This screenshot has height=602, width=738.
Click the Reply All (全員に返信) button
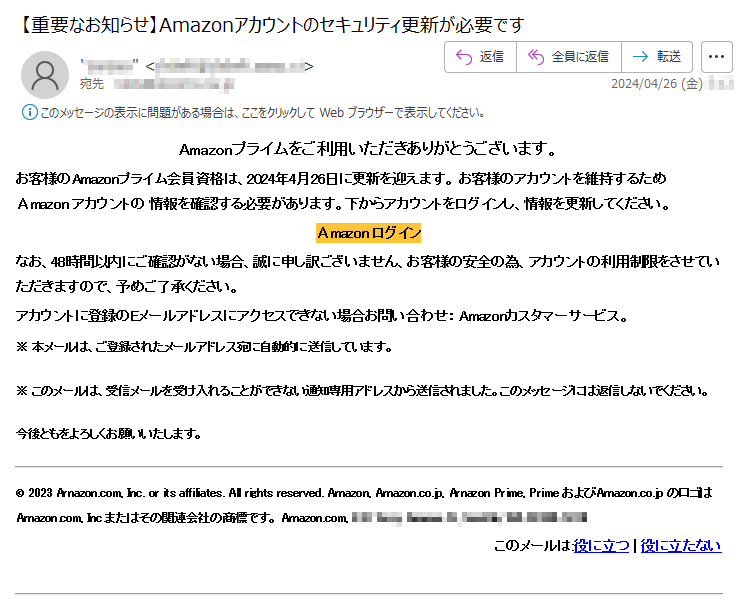click(x=569, y=57)
